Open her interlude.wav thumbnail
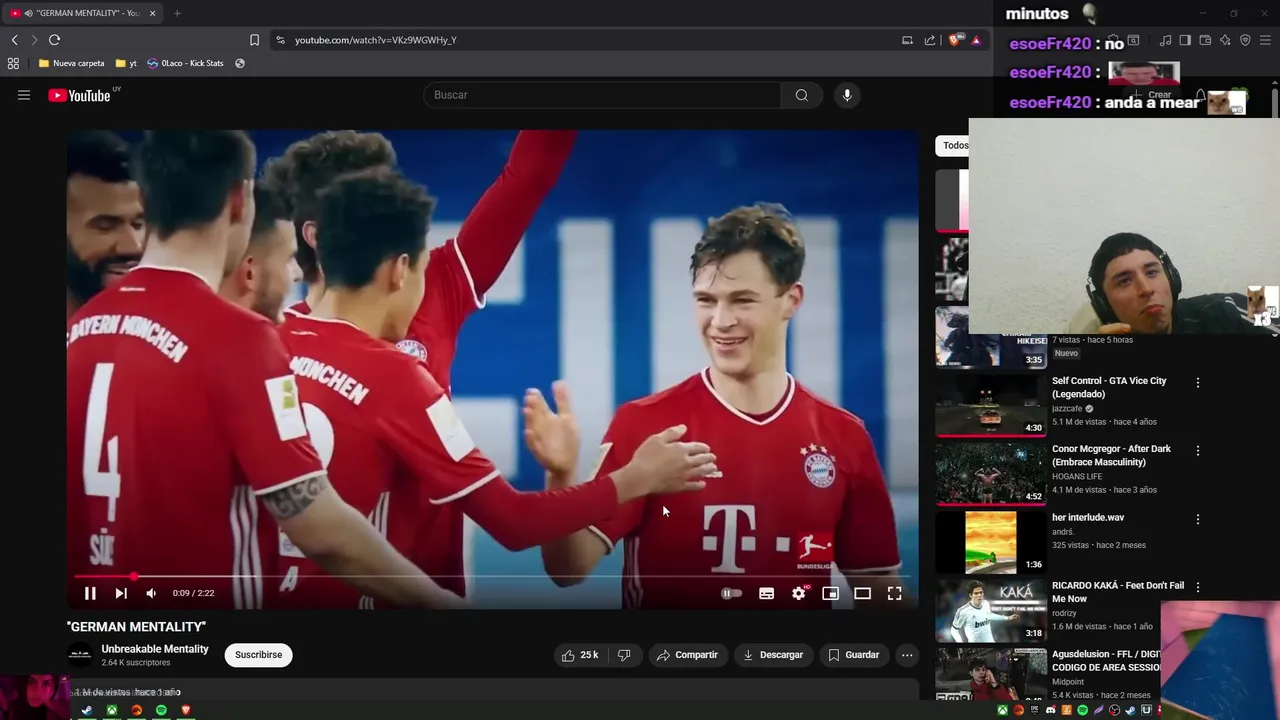Viewport: 1280px width, 720px height. pos(990,542)
